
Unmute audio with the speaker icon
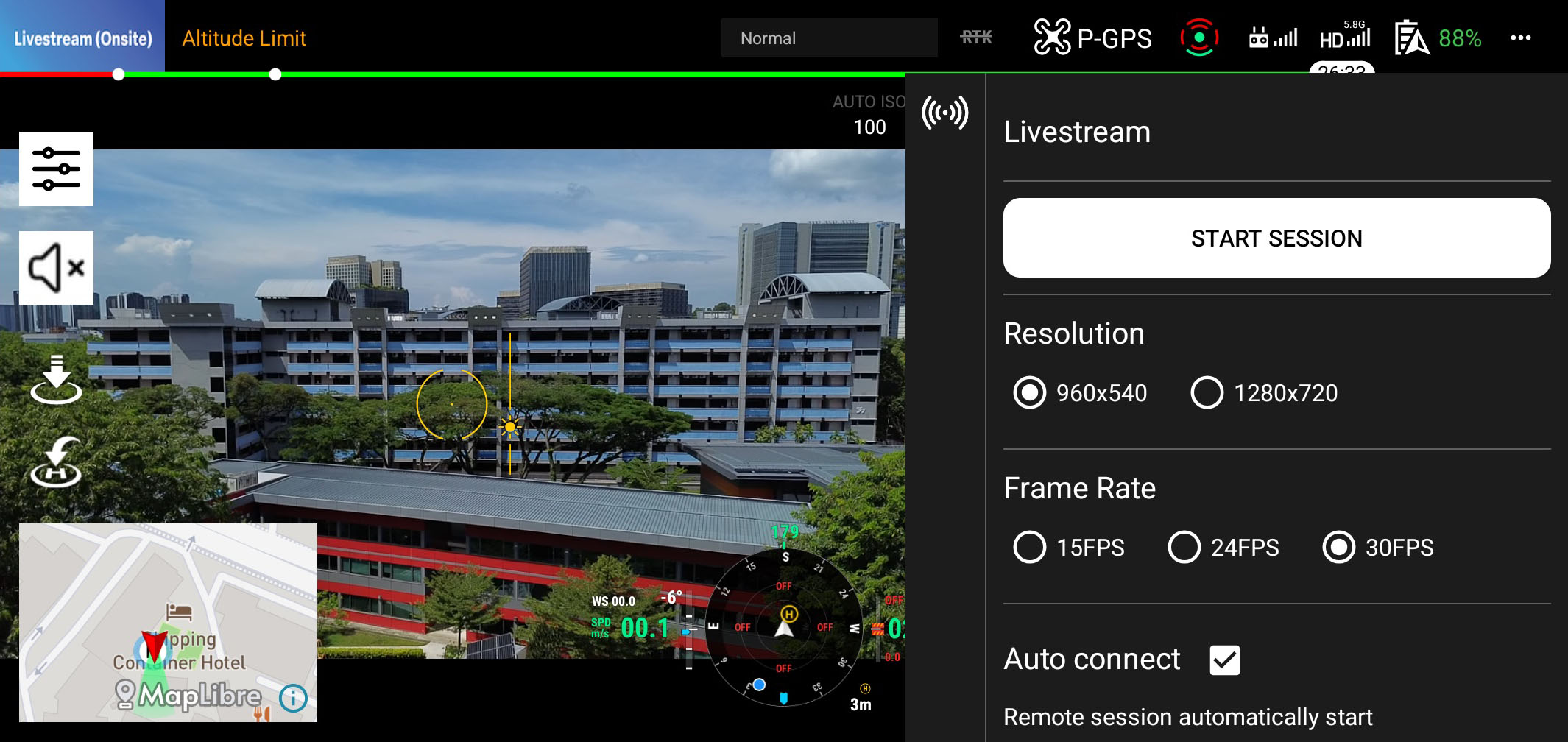(x=56, y=268)
